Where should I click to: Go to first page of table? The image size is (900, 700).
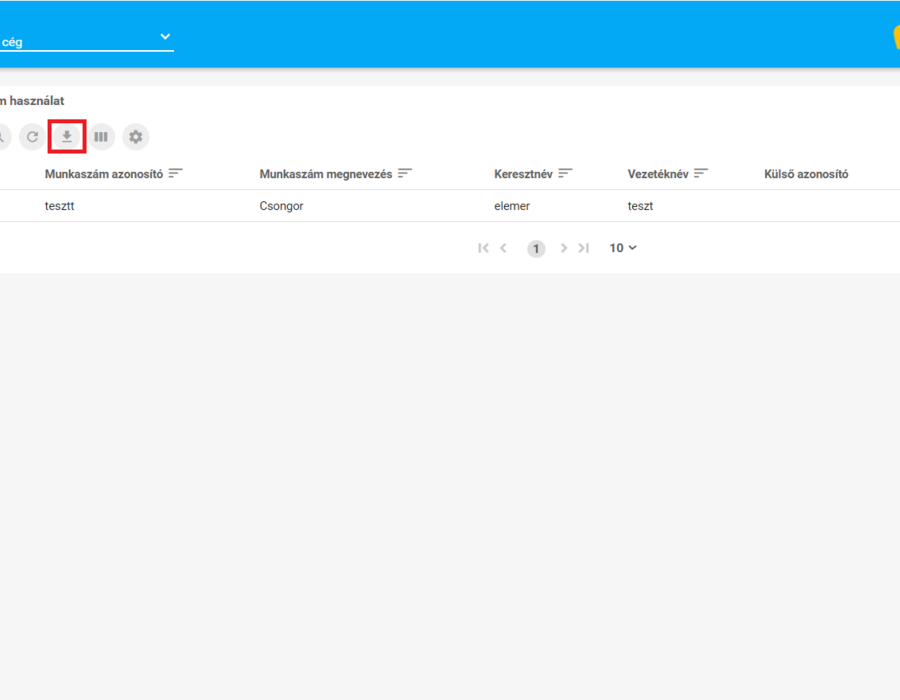(x=483, y=248)
